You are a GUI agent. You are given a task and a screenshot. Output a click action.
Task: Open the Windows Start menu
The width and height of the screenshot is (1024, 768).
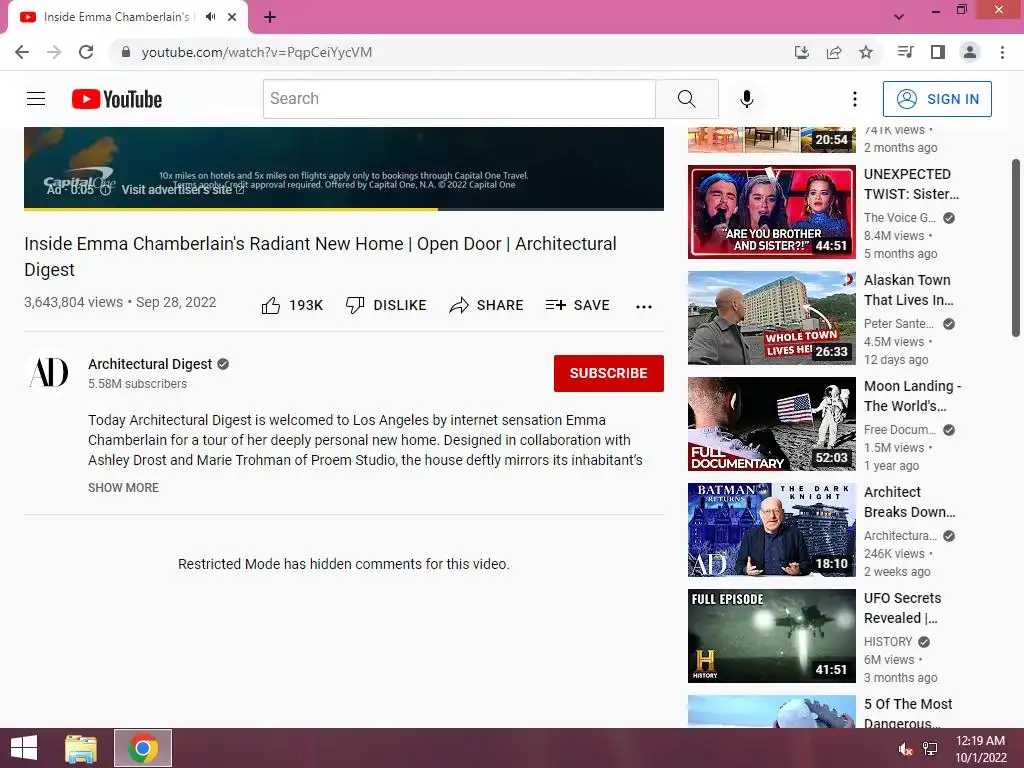[x=24, y=748]
